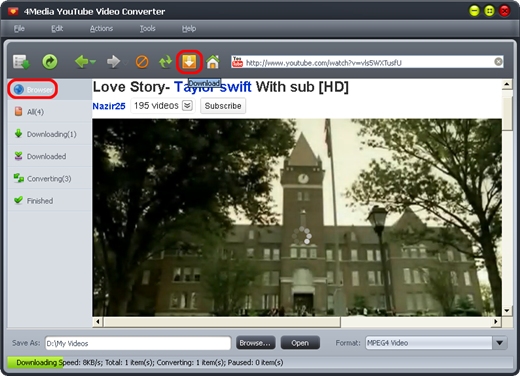Click the Browse... button

click(x=255, y=343)
